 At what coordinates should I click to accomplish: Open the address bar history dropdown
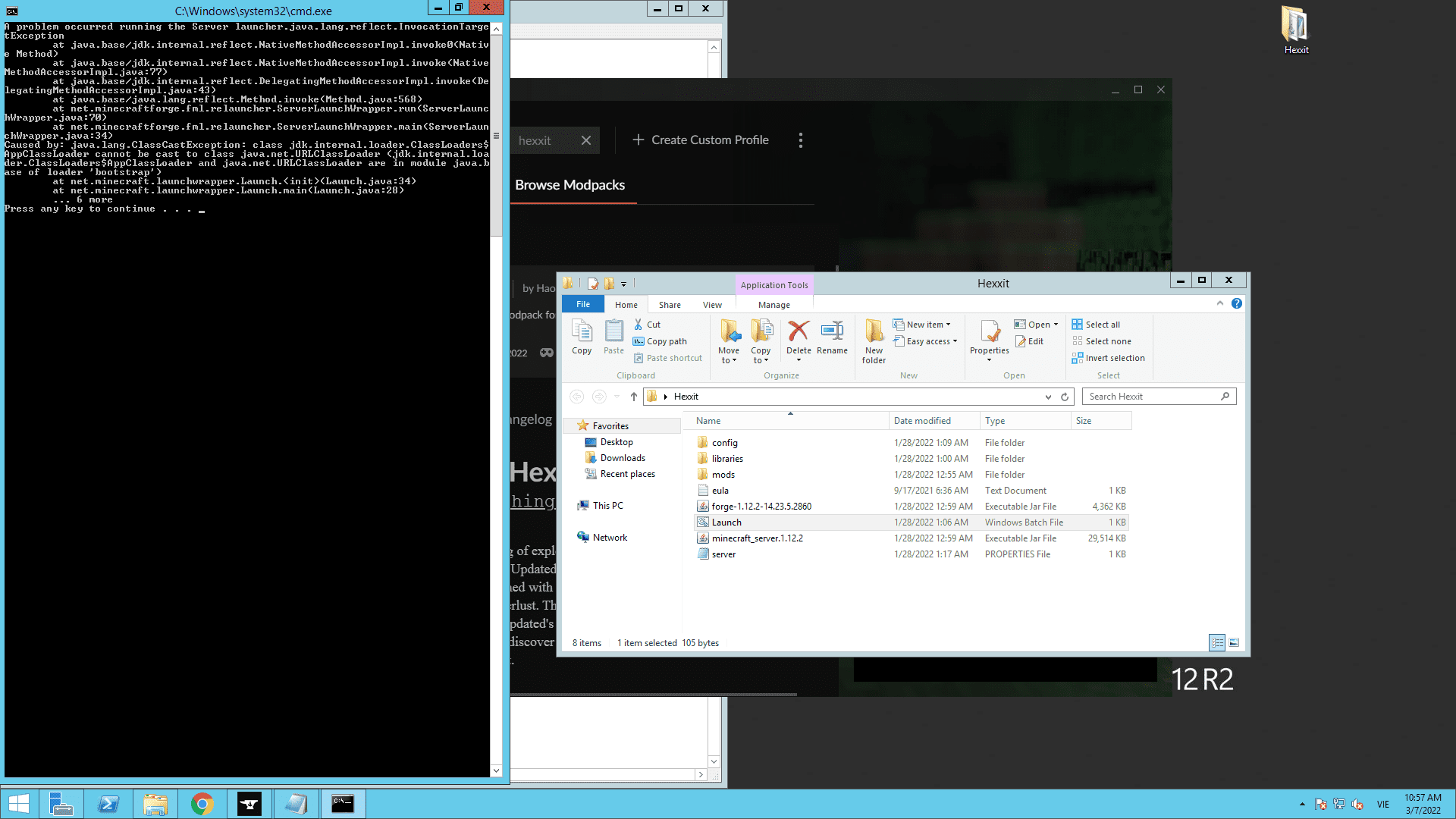coord(1048,397)
